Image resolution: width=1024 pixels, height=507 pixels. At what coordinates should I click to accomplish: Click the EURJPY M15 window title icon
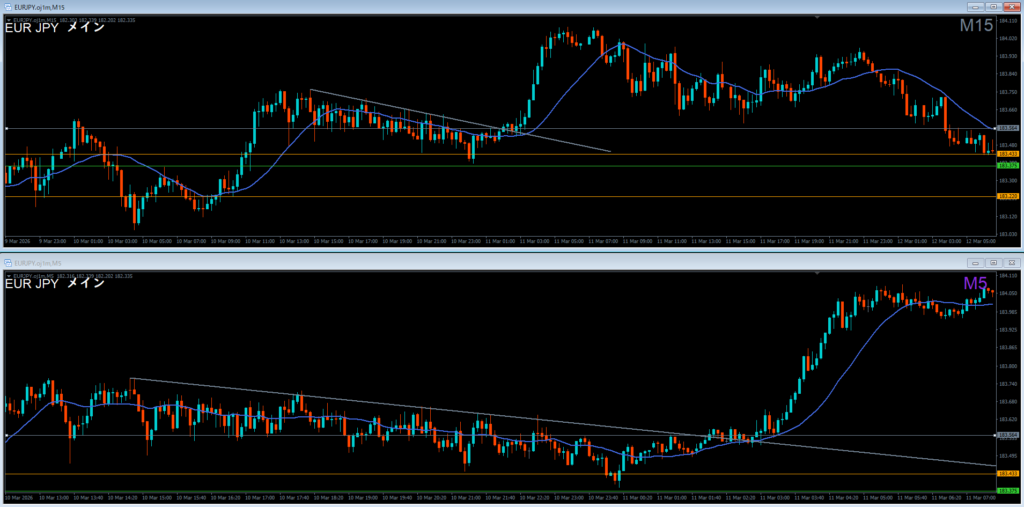click(x=7, y=7)
